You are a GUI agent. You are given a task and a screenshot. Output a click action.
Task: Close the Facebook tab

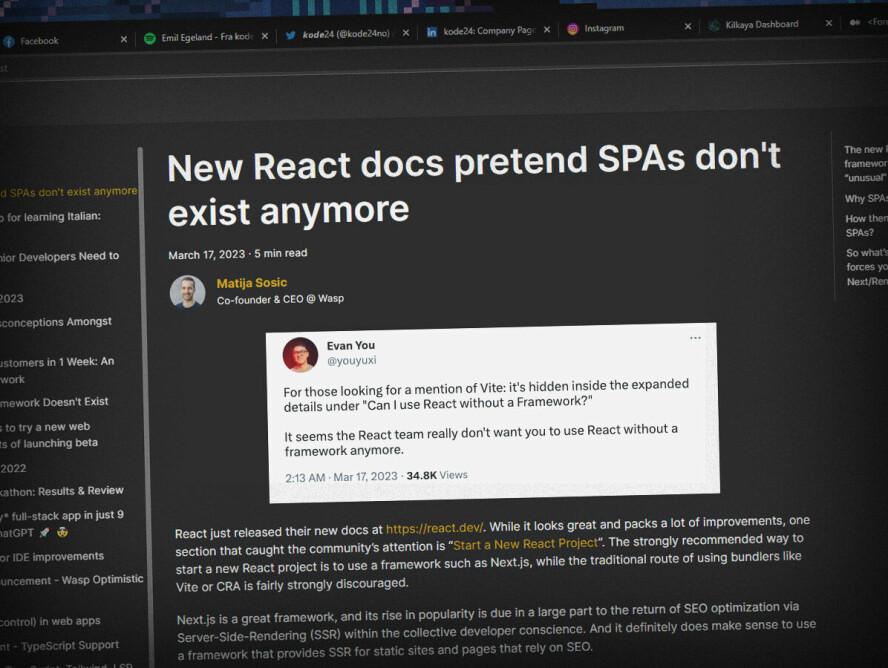[x=123, y=39]
